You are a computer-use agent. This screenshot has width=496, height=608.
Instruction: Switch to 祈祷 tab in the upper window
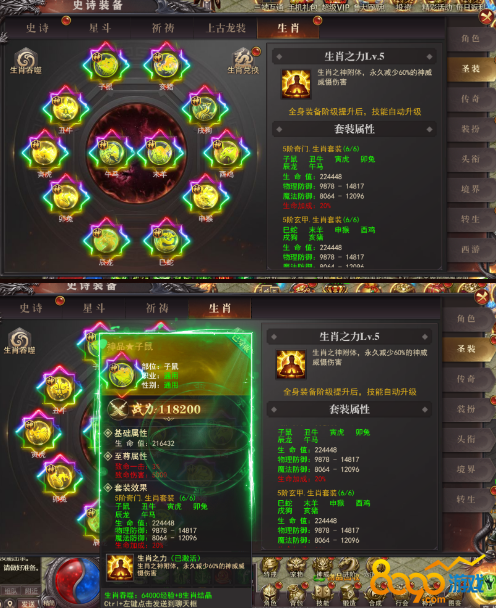click(x=163, y=28)
